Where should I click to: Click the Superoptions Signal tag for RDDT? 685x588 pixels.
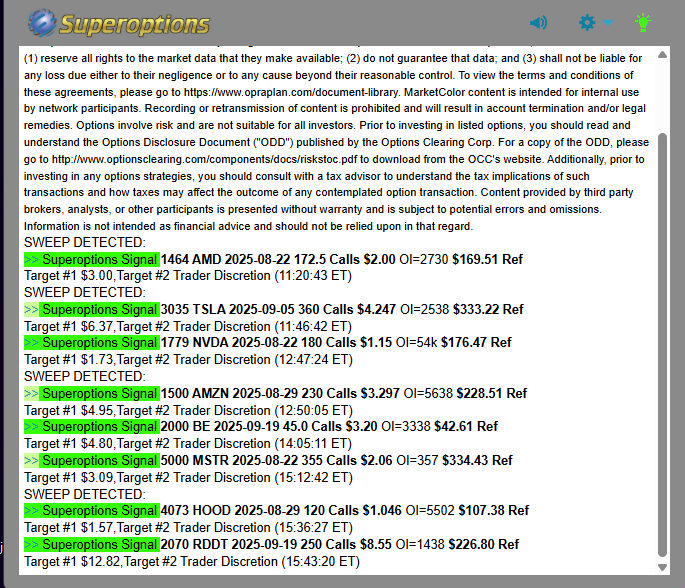[x=99, y=544]
